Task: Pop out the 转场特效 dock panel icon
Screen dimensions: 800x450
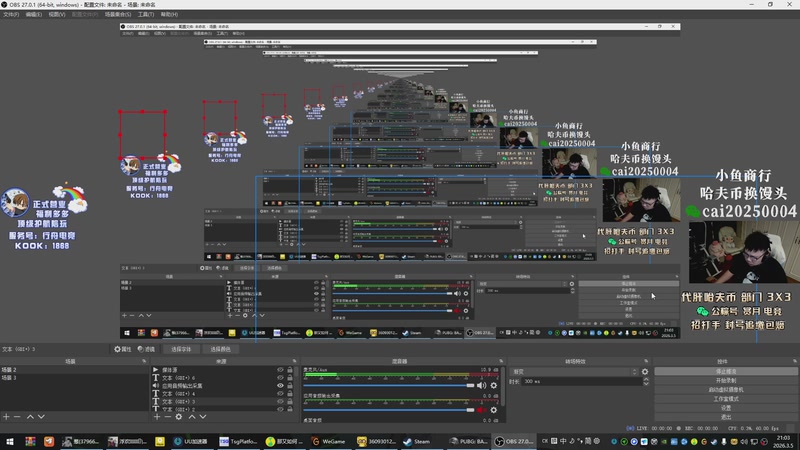Action: coord(646,361)
